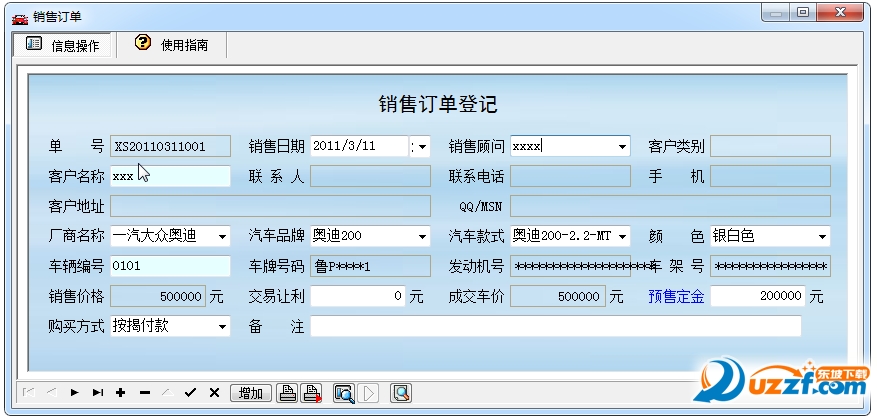Viewport: 877px width, 419px height.
Task: Go to the previous record arrow
Action: [x=51, y=393]
